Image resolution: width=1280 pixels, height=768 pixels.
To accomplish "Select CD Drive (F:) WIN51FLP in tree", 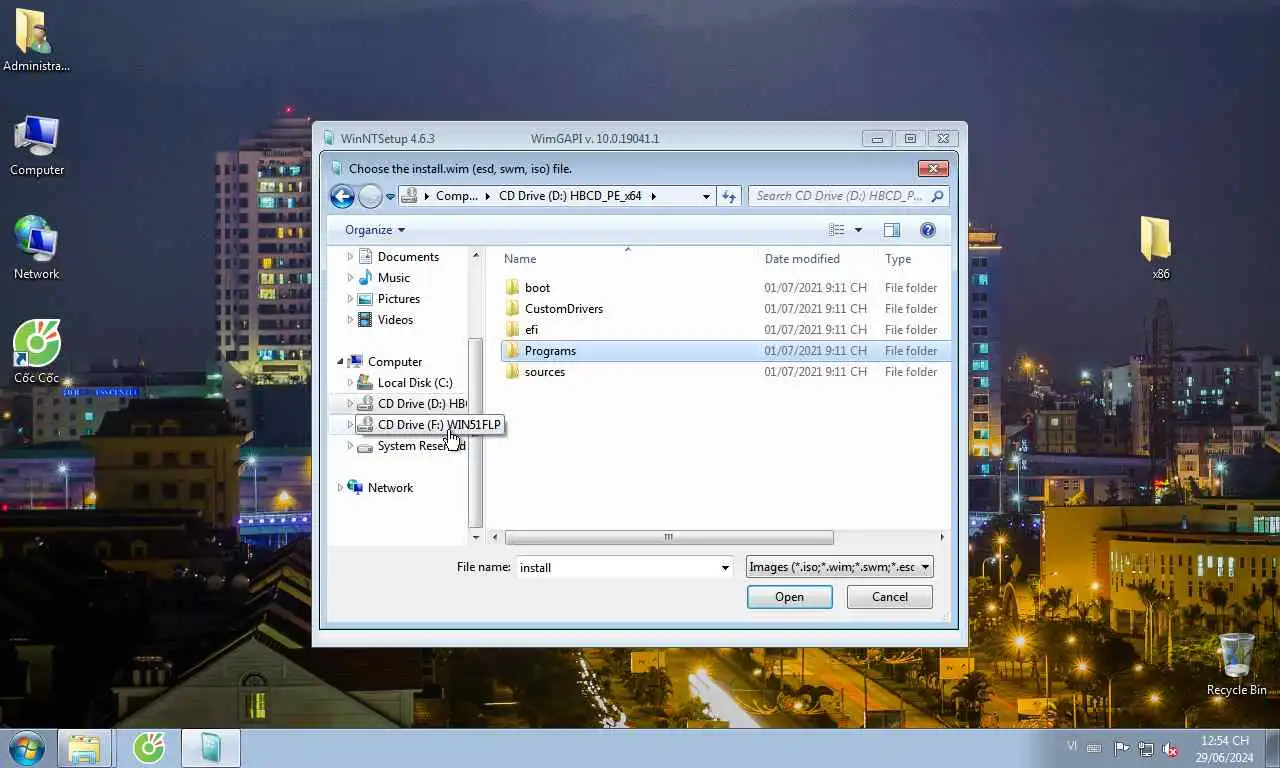I will (x=428, y=425).
